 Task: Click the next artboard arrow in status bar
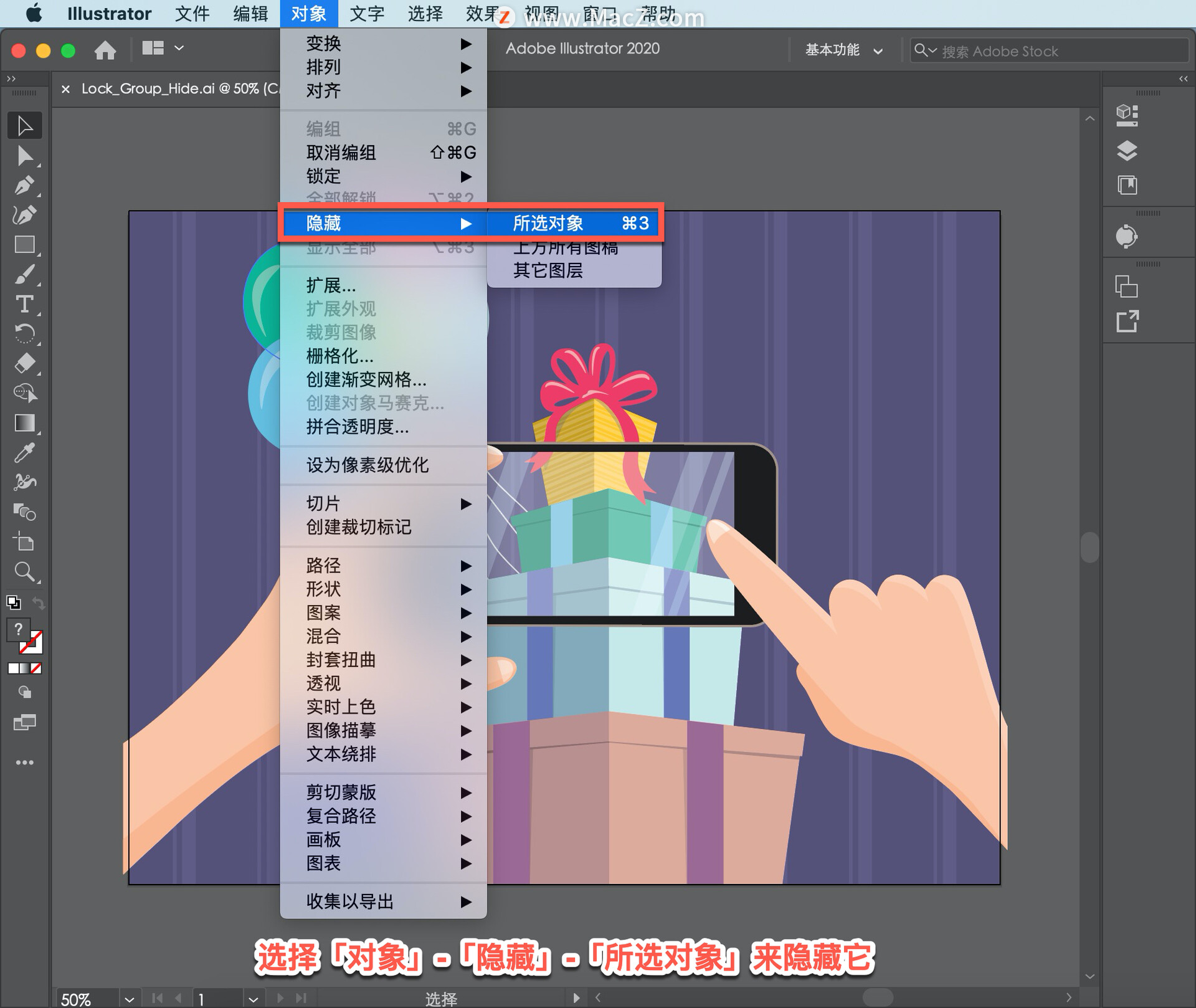pos(279,997)
